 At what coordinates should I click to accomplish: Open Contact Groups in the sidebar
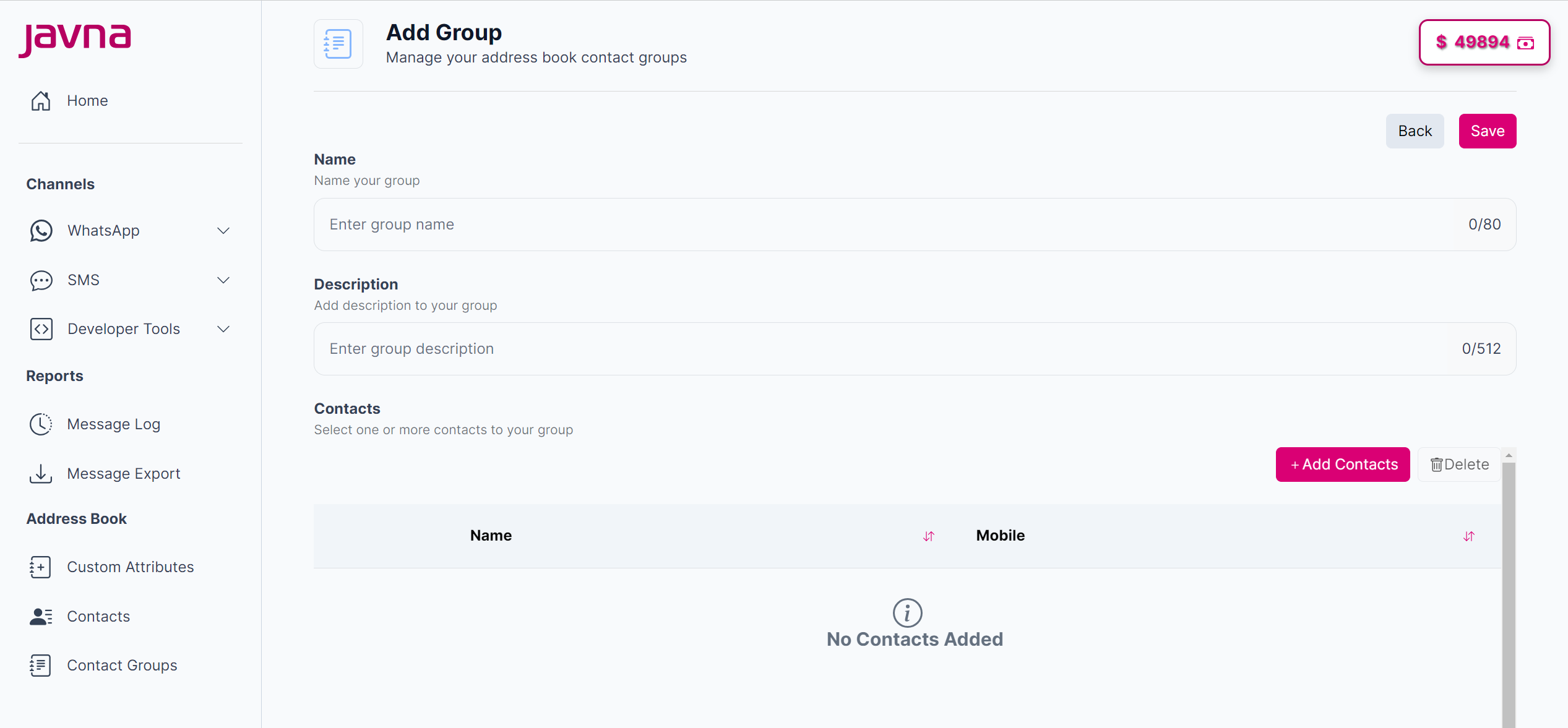(122, 665)
